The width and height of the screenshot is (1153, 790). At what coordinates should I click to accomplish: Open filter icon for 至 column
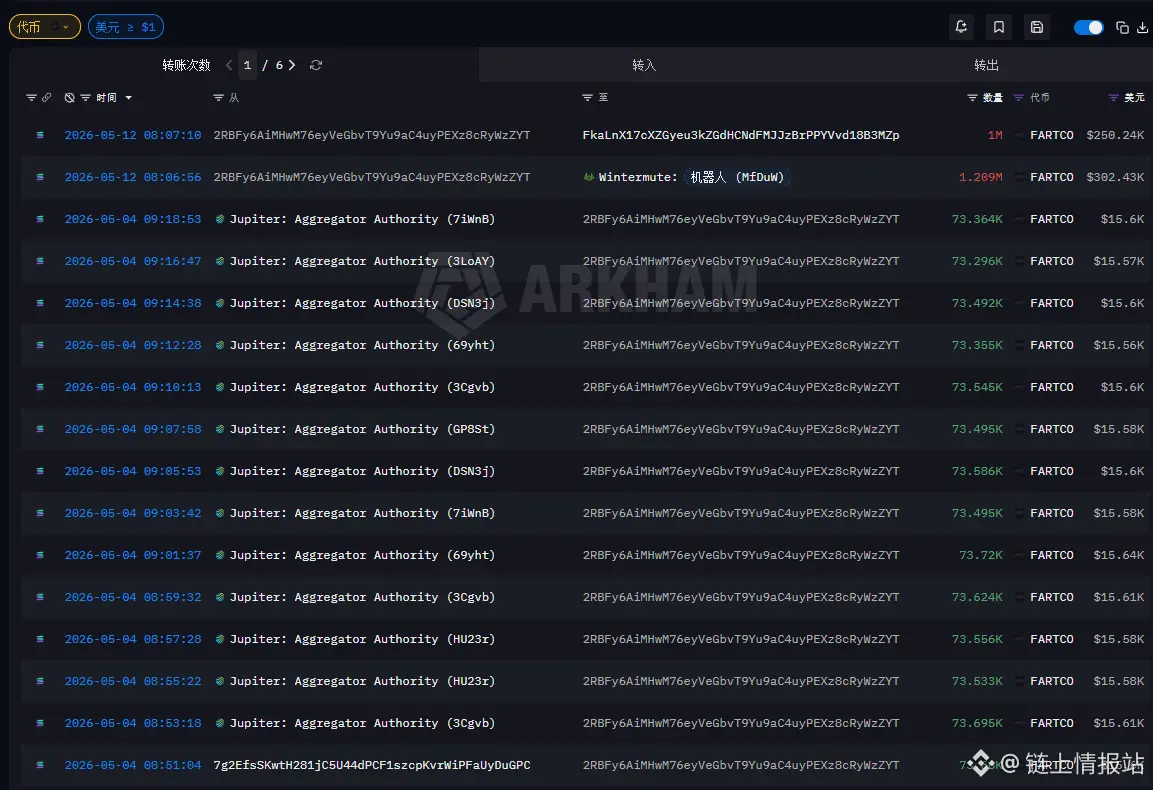[x=588, y=97]
